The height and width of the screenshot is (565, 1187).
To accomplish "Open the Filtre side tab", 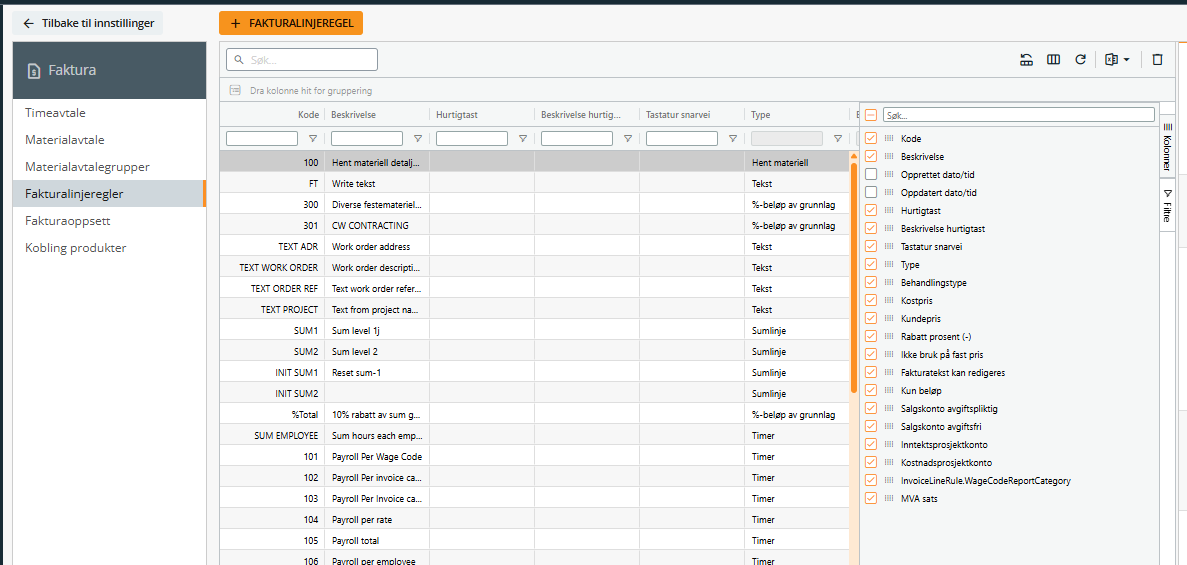I will 1167,204.
